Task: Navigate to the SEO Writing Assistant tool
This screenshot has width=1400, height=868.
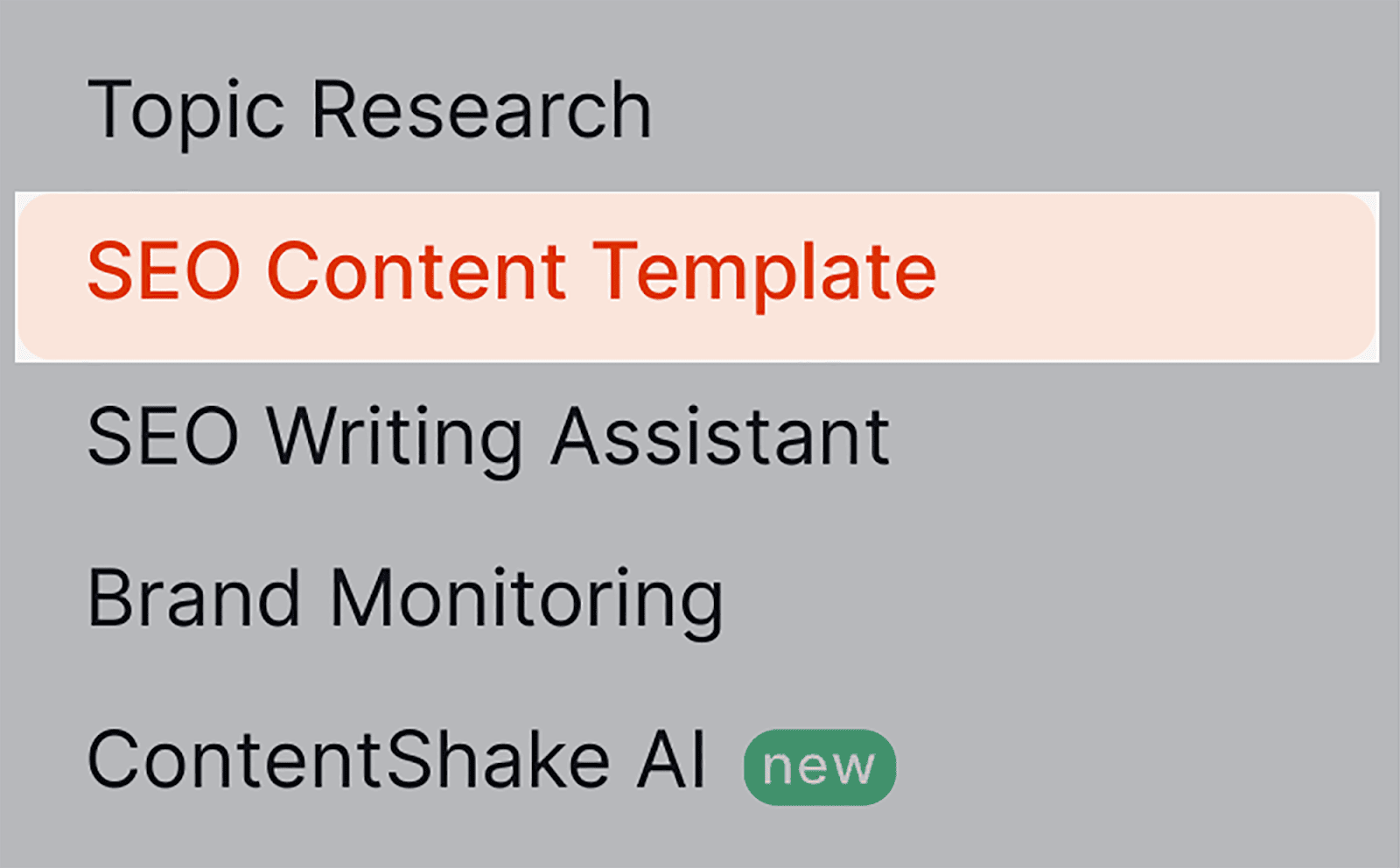Action: click(488, 437)
